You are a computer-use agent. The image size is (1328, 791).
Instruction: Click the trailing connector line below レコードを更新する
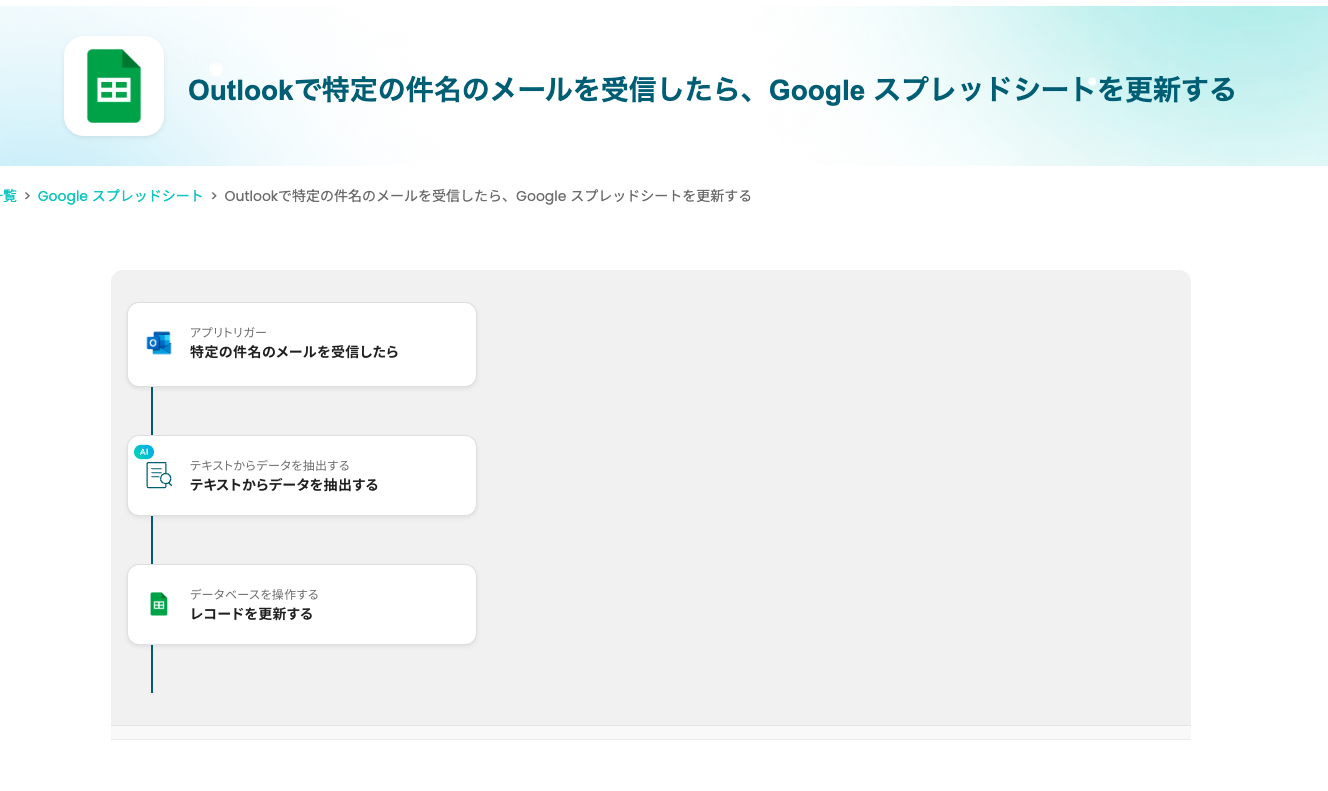click(152, 669)
